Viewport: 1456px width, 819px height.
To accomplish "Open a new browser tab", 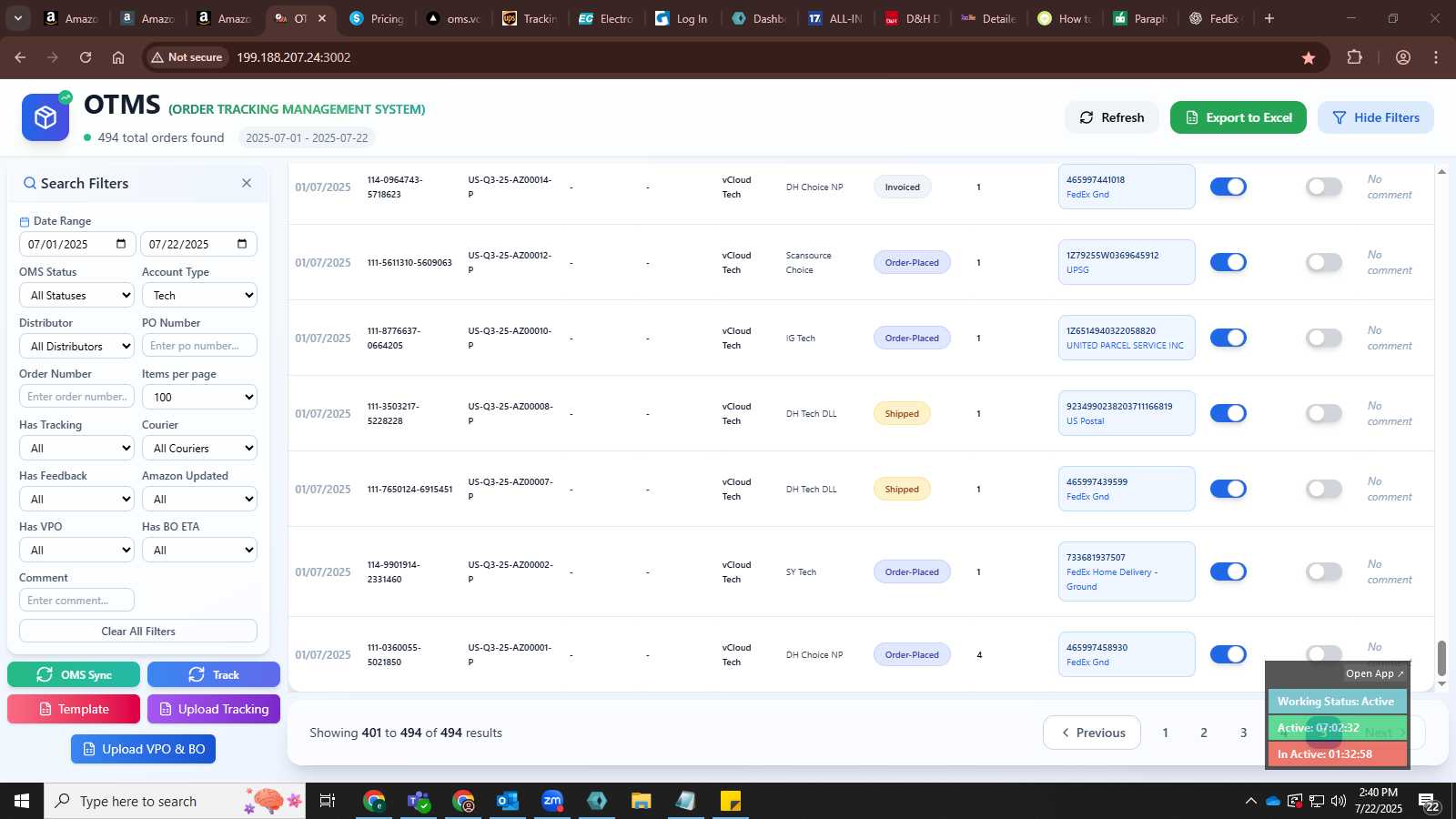I will point(1269,18).
